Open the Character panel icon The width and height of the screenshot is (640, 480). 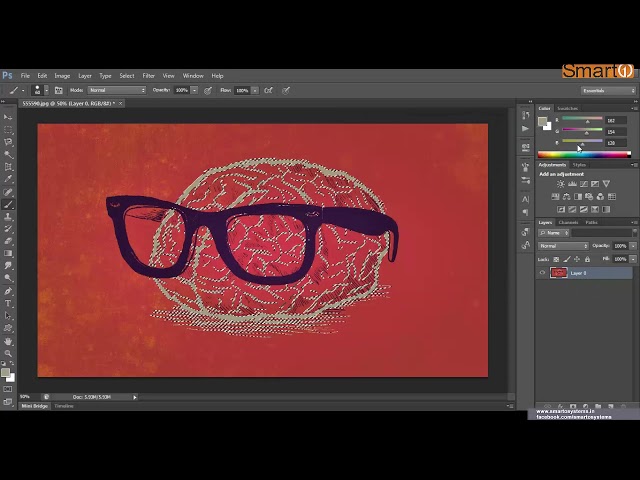pyautogui.click(x=525, y=200)
